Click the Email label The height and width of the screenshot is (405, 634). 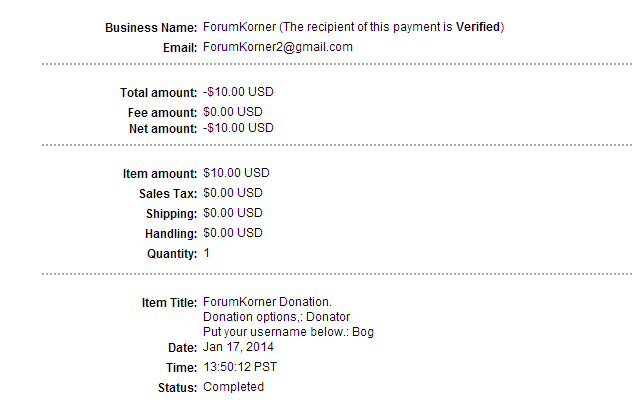179,48
